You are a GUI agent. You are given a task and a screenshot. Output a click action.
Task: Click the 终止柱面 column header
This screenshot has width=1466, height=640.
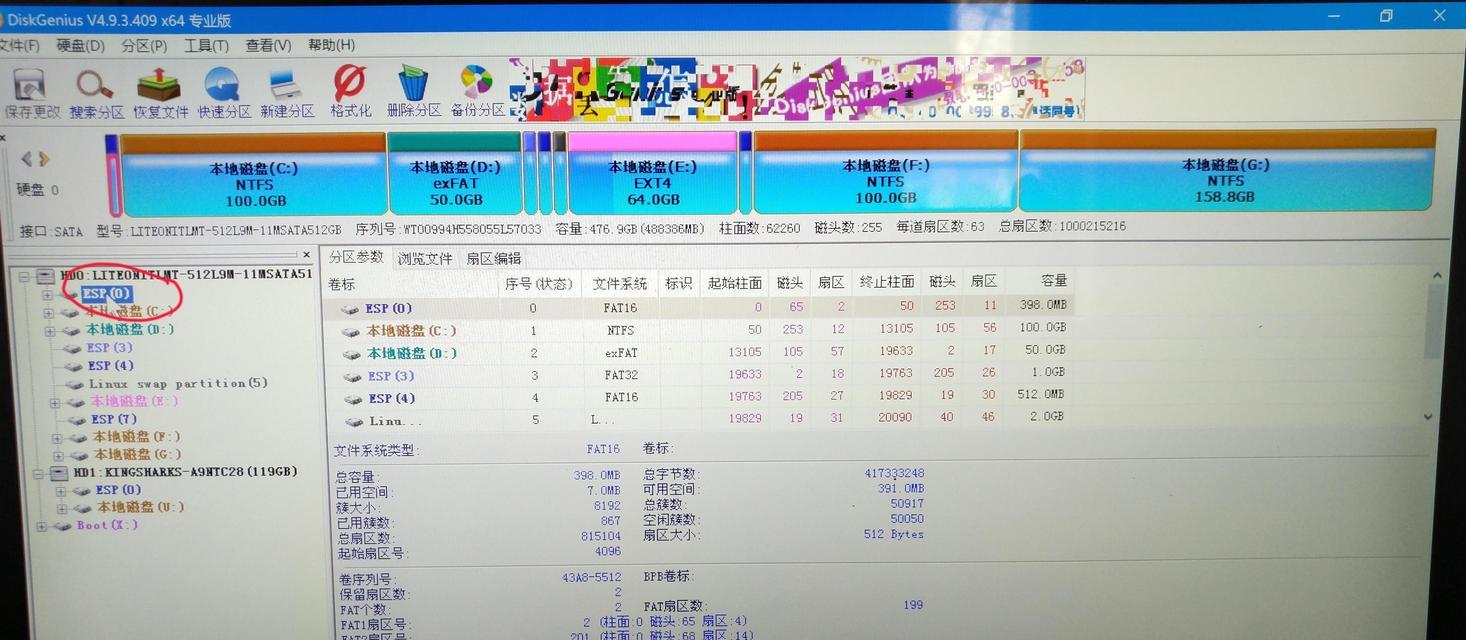coord(887,283)
